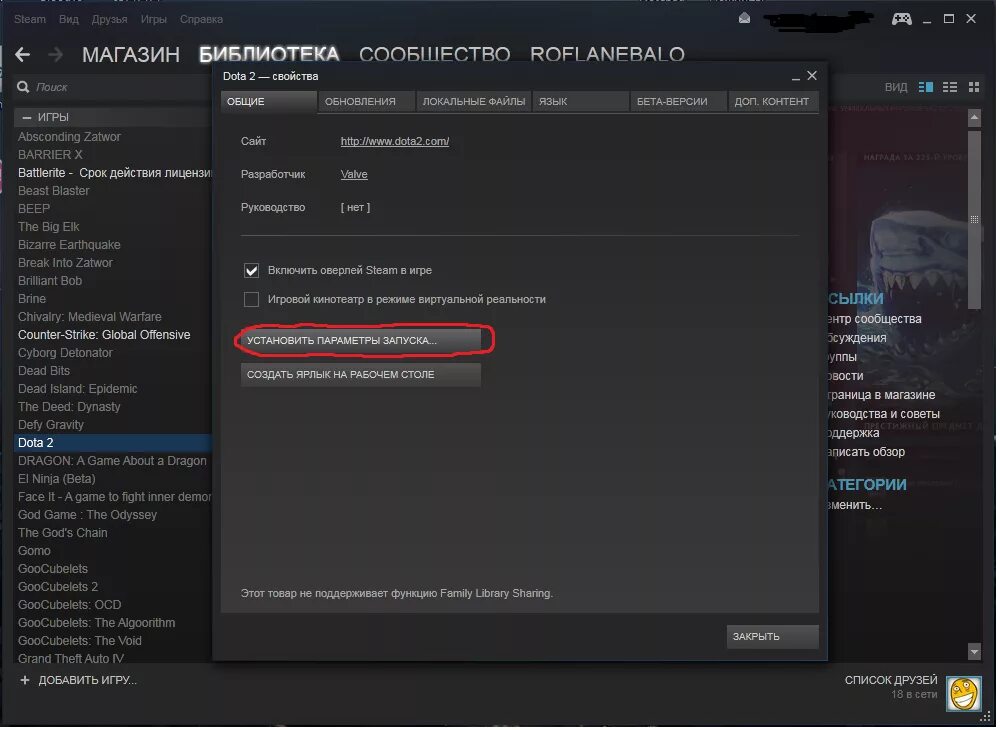Select Absconding Zatwor in games list
Screen dimensions: 1000x730
pyautogui.click(x=69, y=137)
